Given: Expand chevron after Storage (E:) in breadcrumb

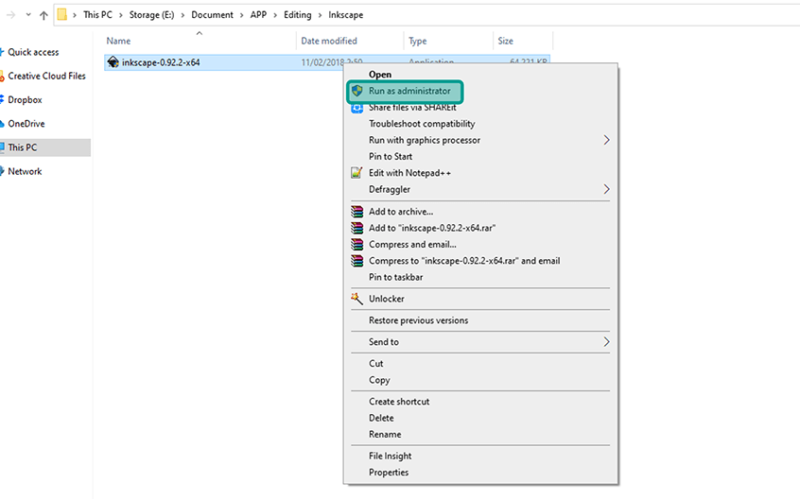Looking at the screenshot, I should pos(183,15).
